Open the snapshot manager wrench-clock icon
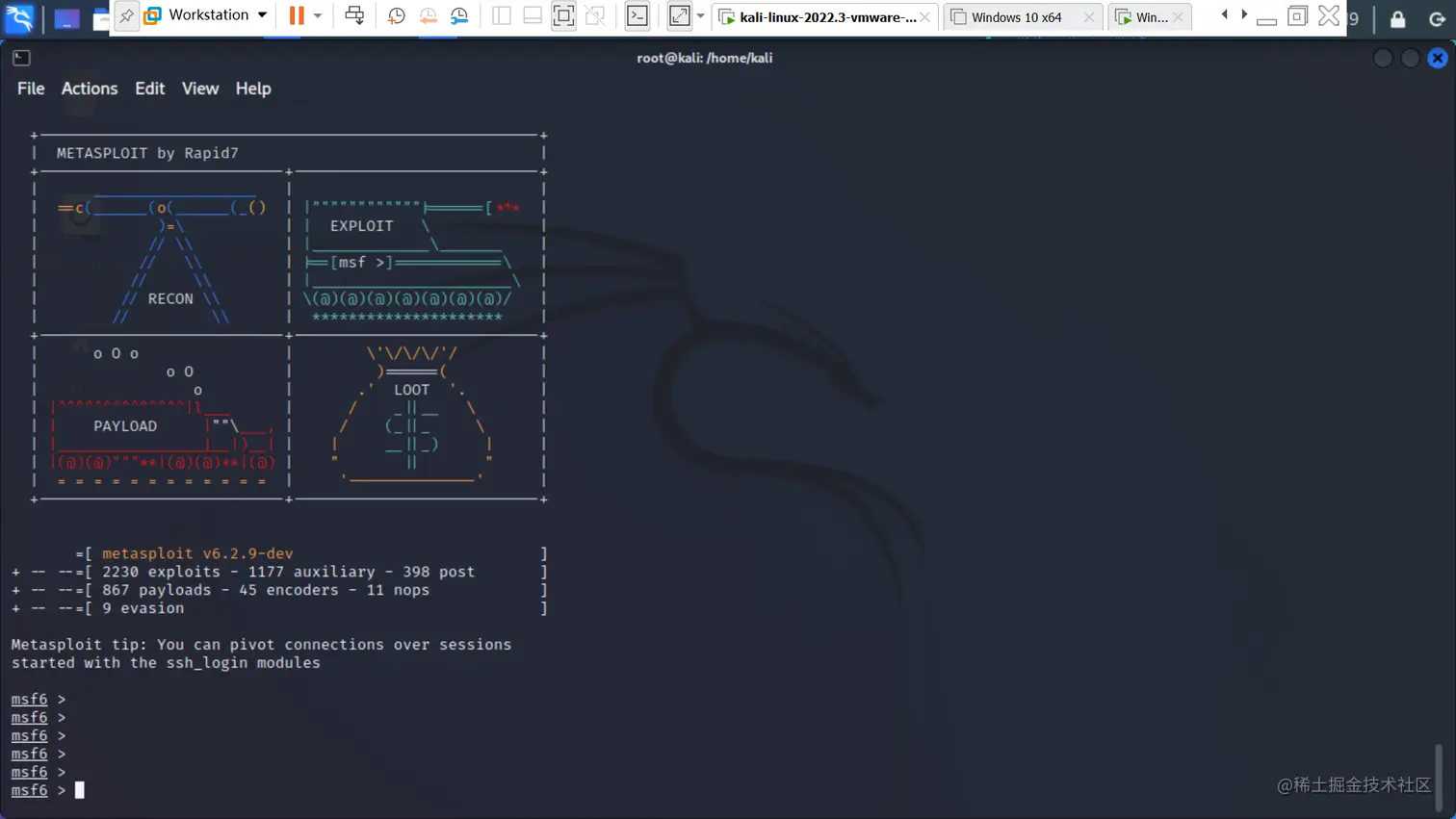The image size is (1456, 819). 459,15
